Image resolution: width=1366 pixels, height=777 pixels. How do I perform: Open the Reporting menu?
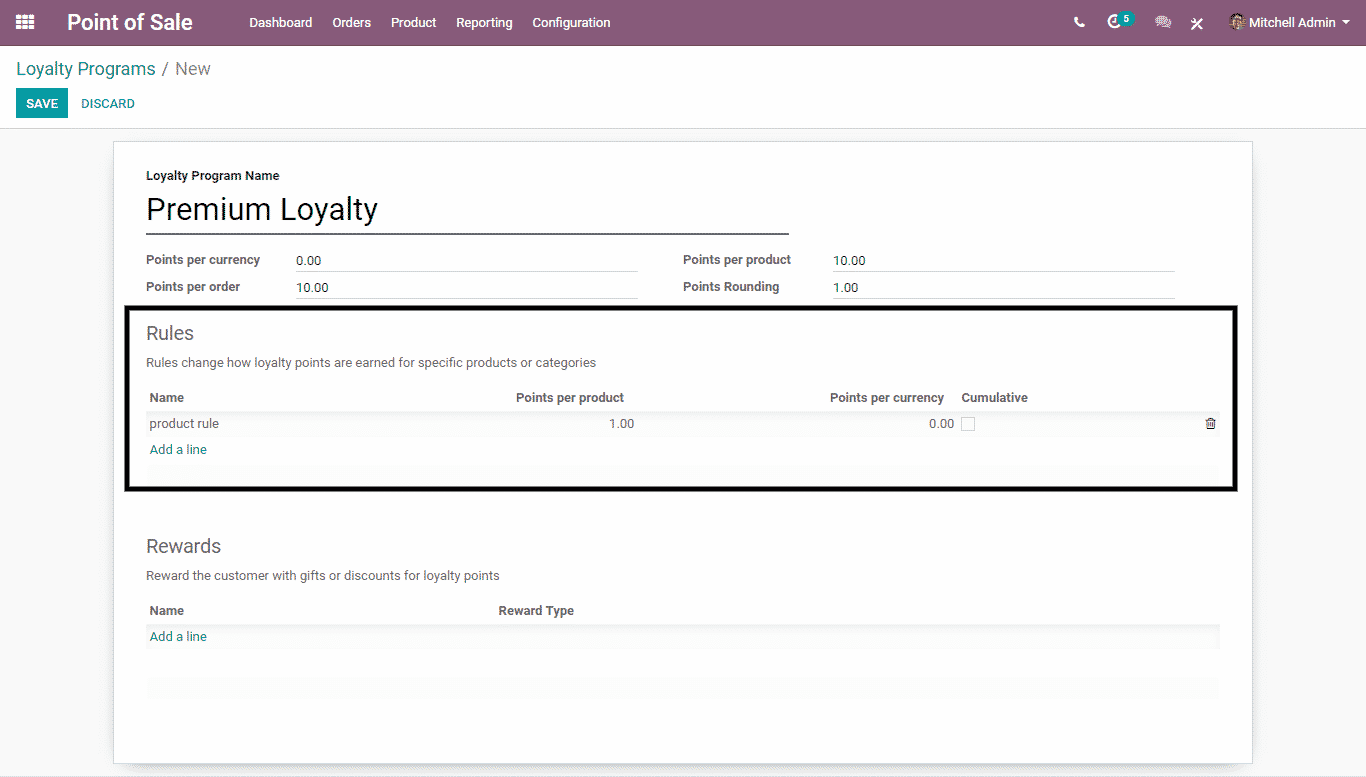(x=484, y=22)
